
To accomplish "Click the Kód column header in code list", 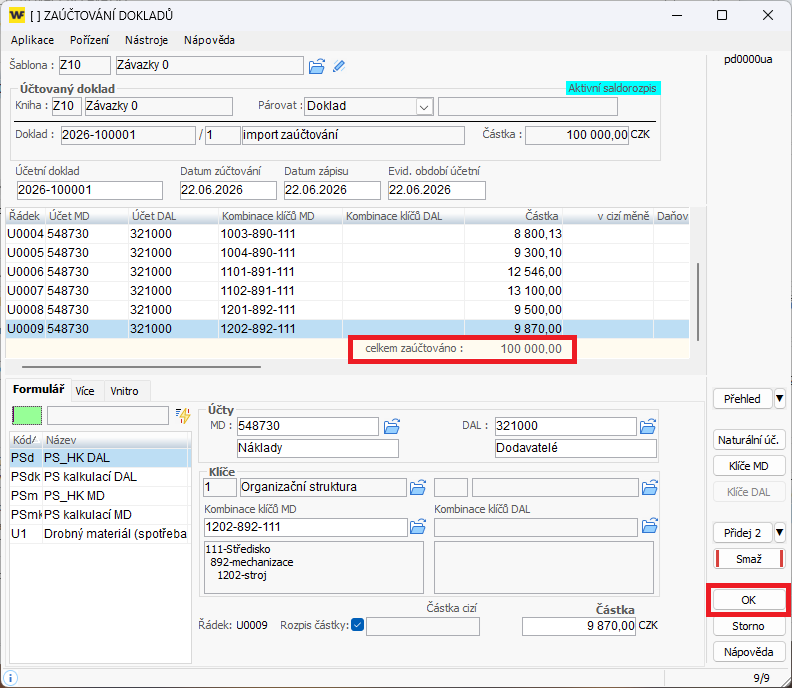I will [26, 440].
